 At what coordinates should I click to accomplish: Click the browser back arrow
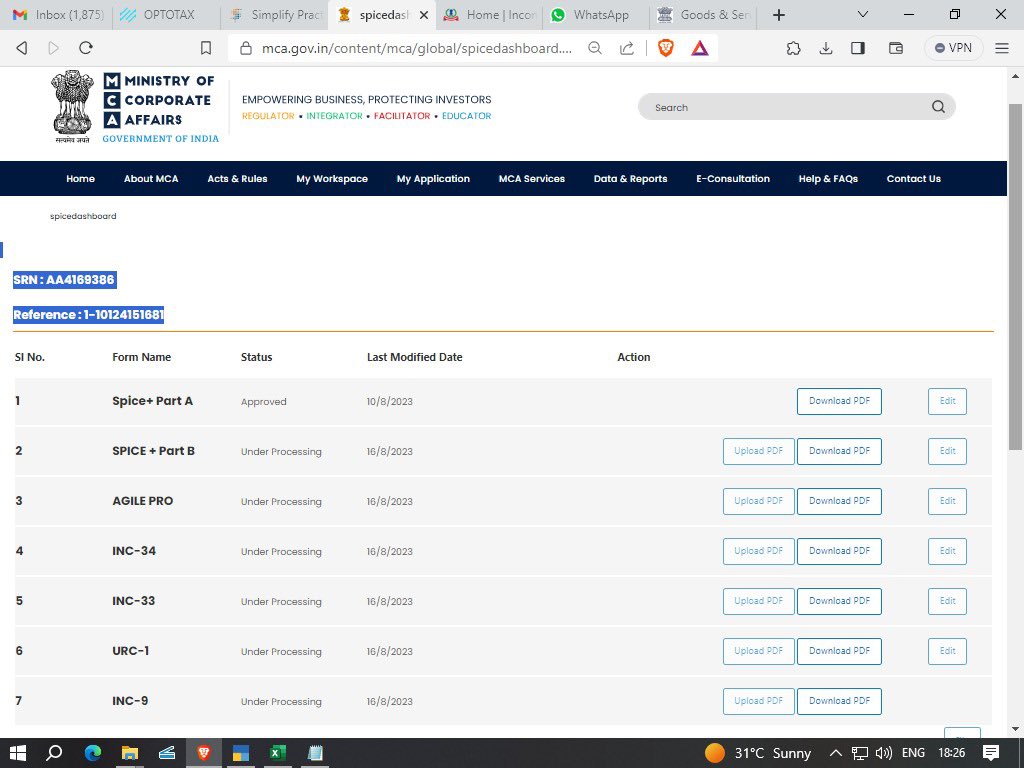(22, 48)
